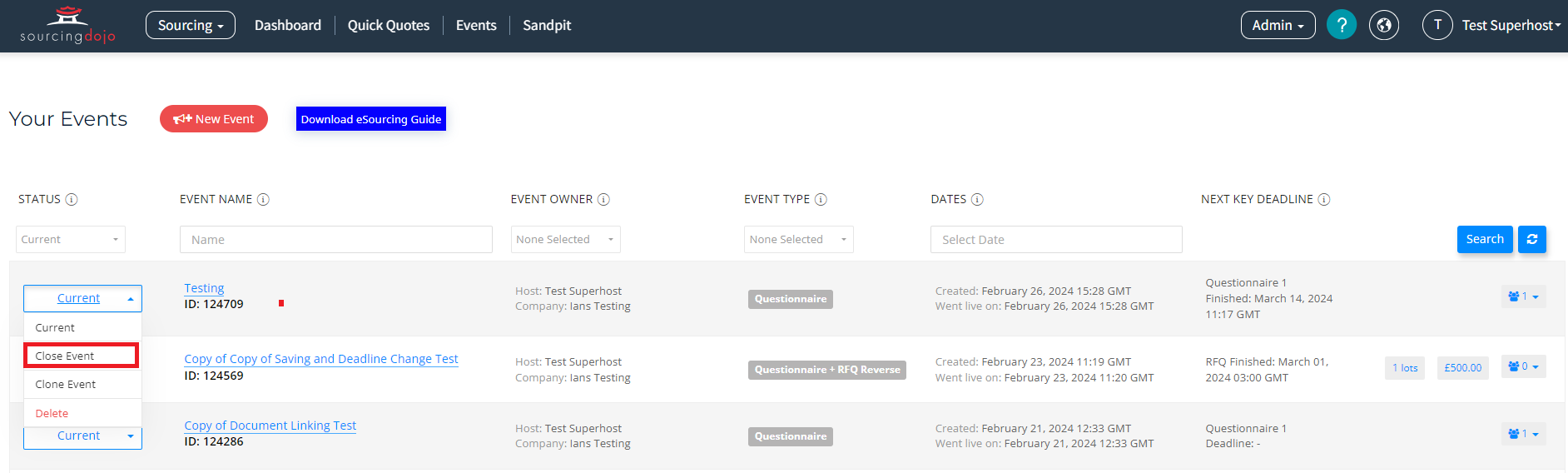1568x473 pixels.
Task: Open participants icon menu for Testing event
Action: tap(1524, 296)
